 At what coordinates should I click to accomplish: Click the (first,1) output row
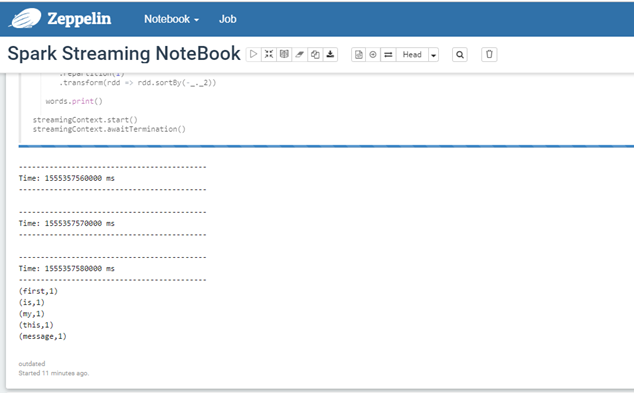pos(38,291)
